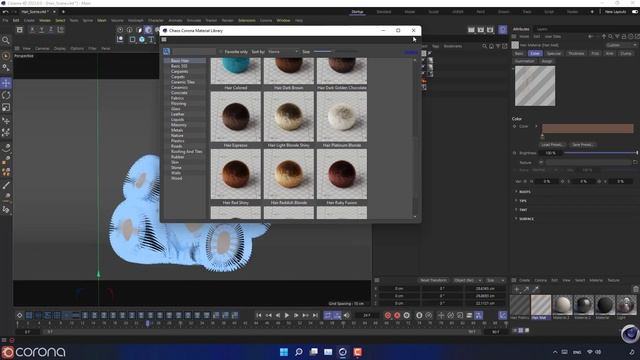Click the add material plus icon

(x=516, y=289)
